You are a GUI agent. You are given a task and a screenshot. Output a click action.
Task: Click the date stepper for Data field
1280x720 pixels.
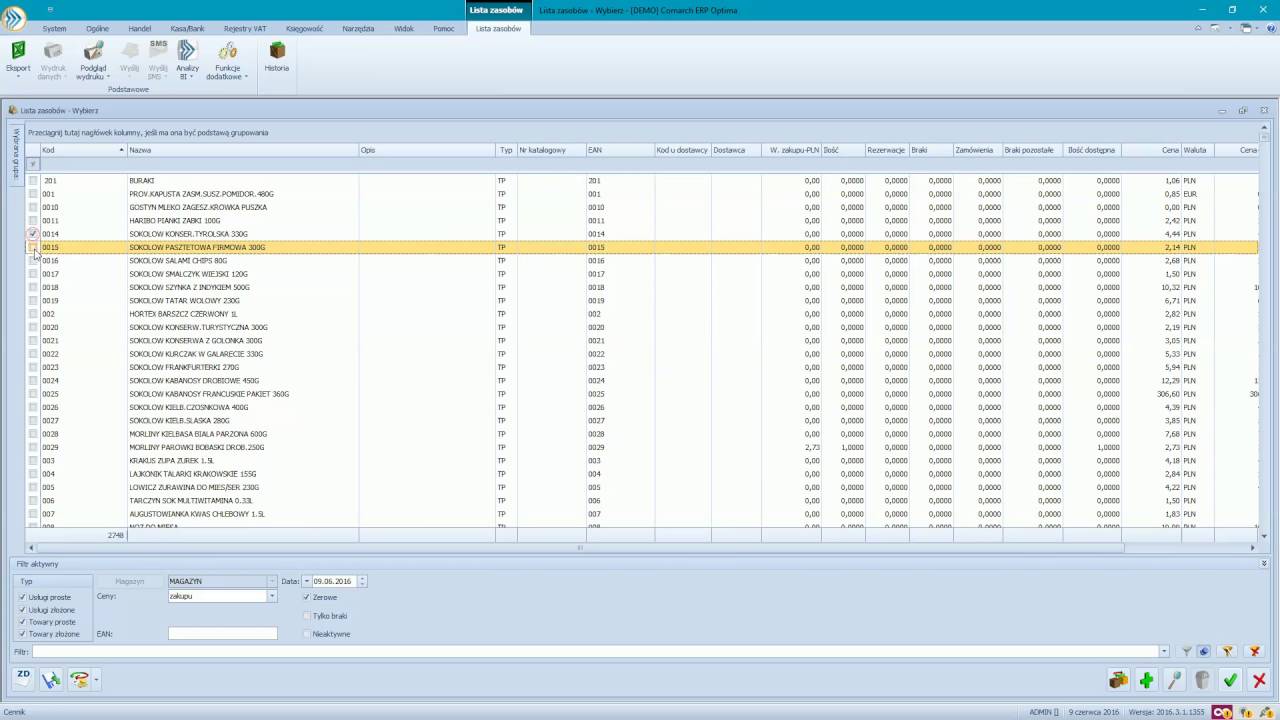point(362,581)
